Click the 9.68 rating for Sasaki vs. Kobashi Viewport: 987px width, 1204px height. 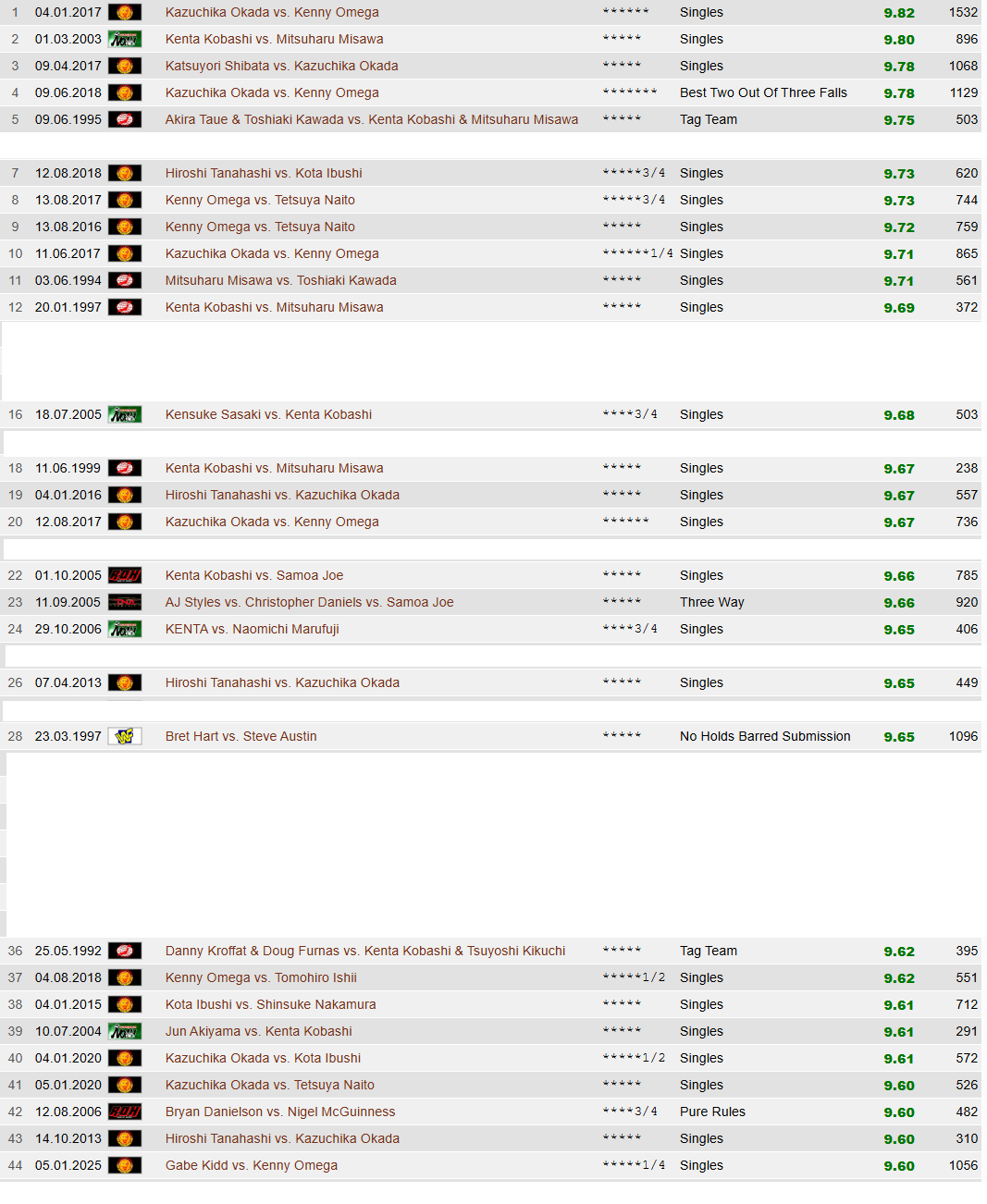(x=899, y=415)
